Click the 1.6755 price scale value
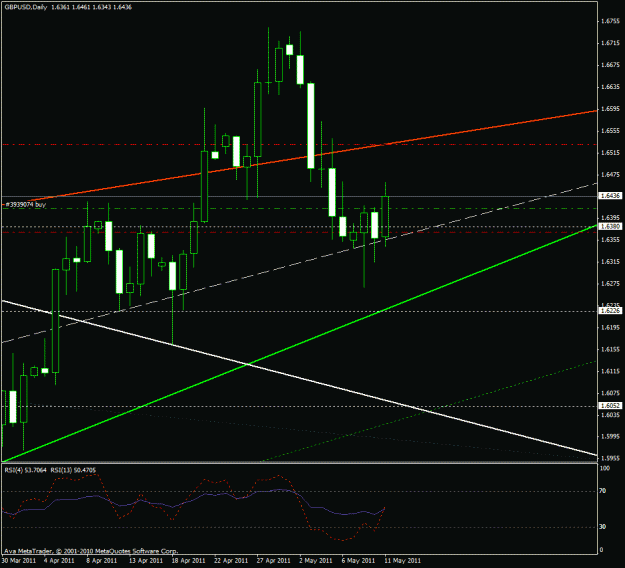The image size is (625, 568). point(611,21)
